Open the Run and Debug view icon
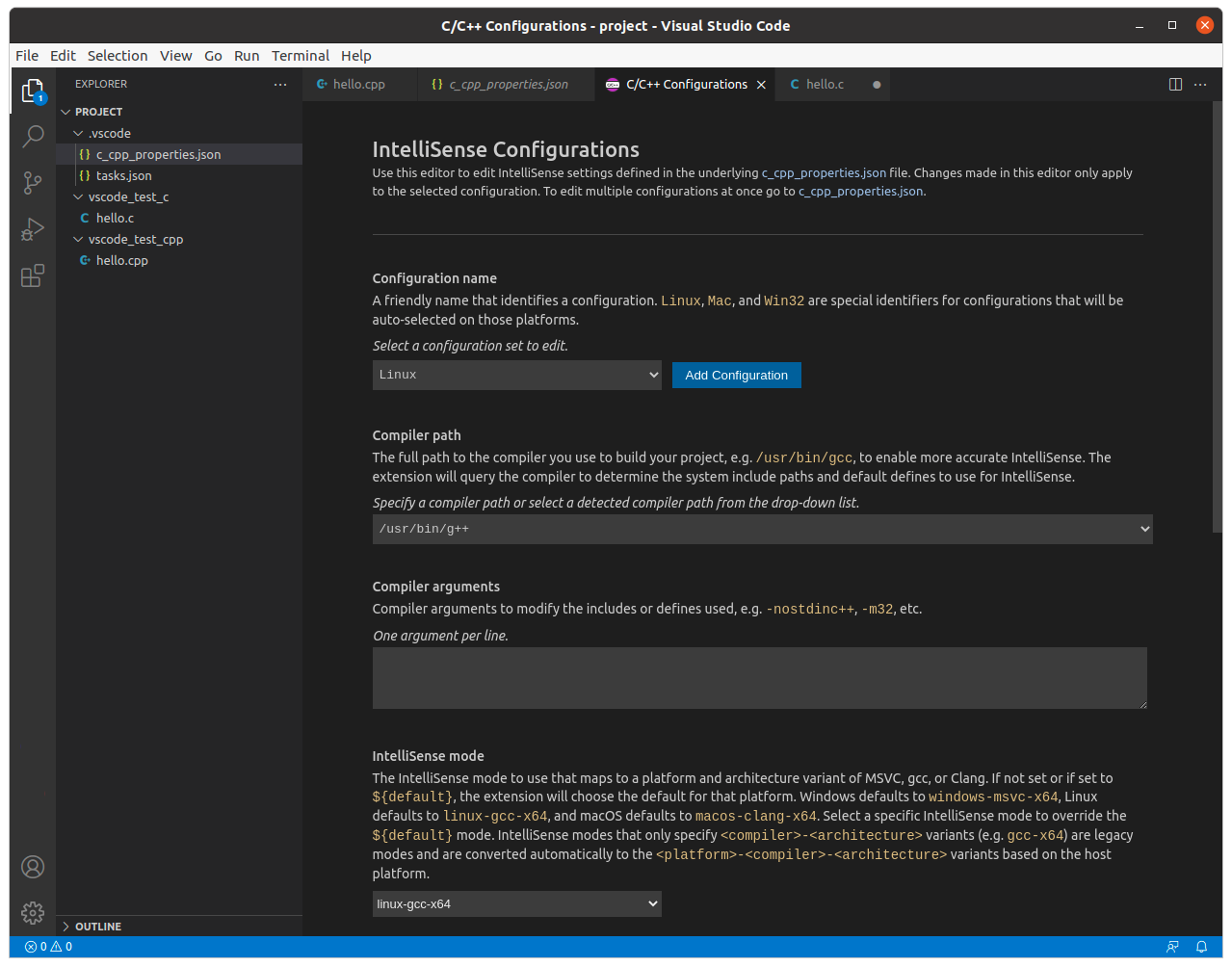1232x967 pixels. click(33, 229)
